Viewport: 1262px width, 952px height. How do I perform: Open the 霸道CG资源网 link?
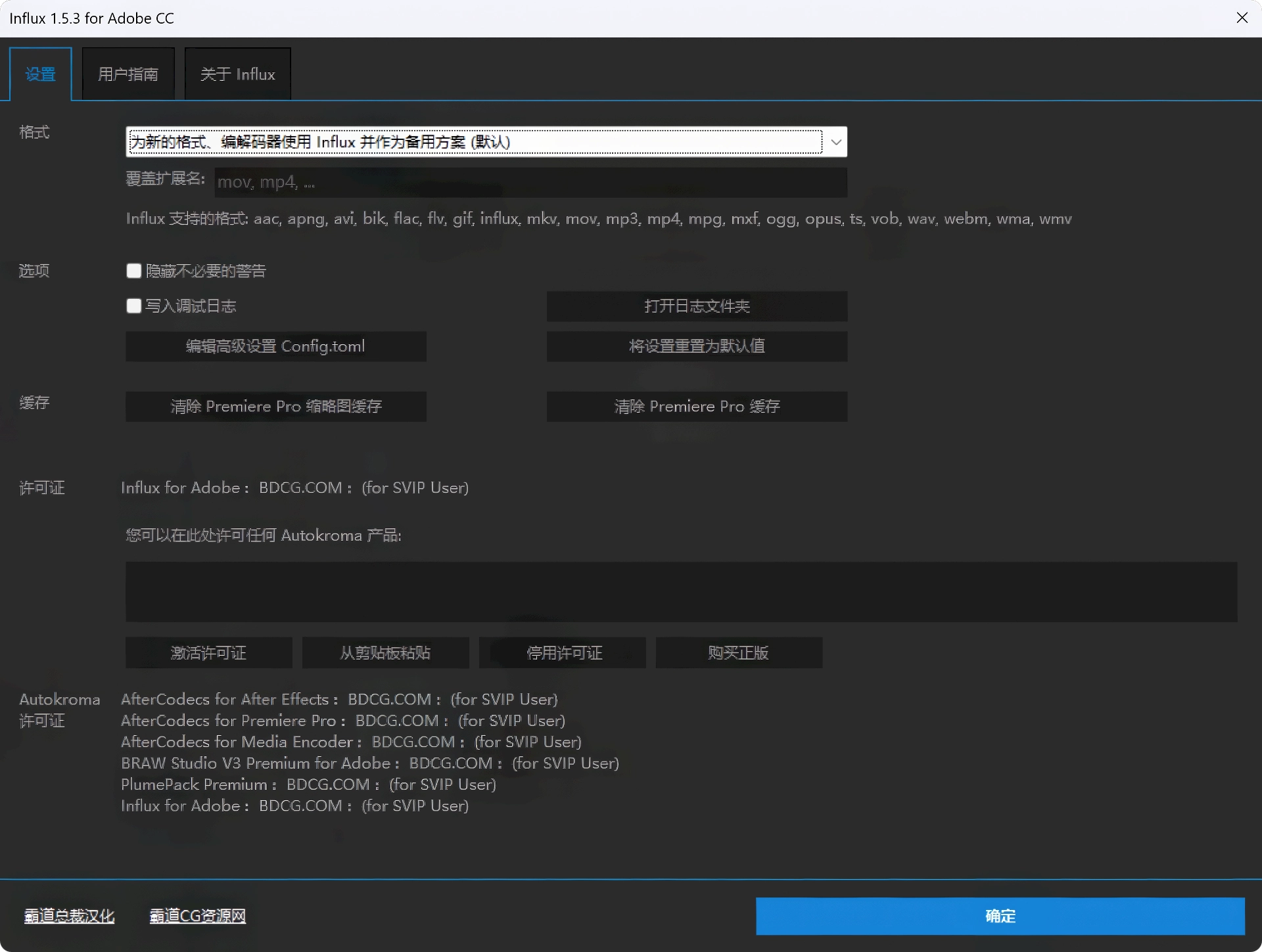pos(198,916)
